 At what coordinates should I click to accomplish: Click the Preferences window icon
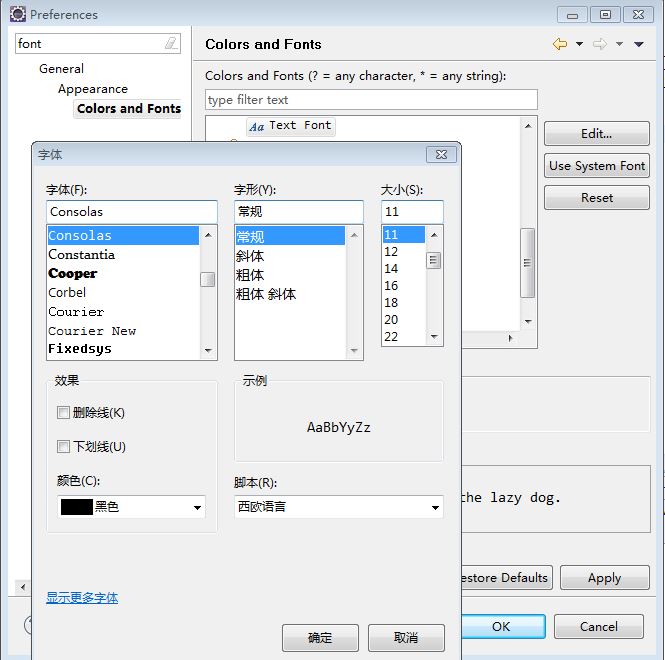(17, 14)
